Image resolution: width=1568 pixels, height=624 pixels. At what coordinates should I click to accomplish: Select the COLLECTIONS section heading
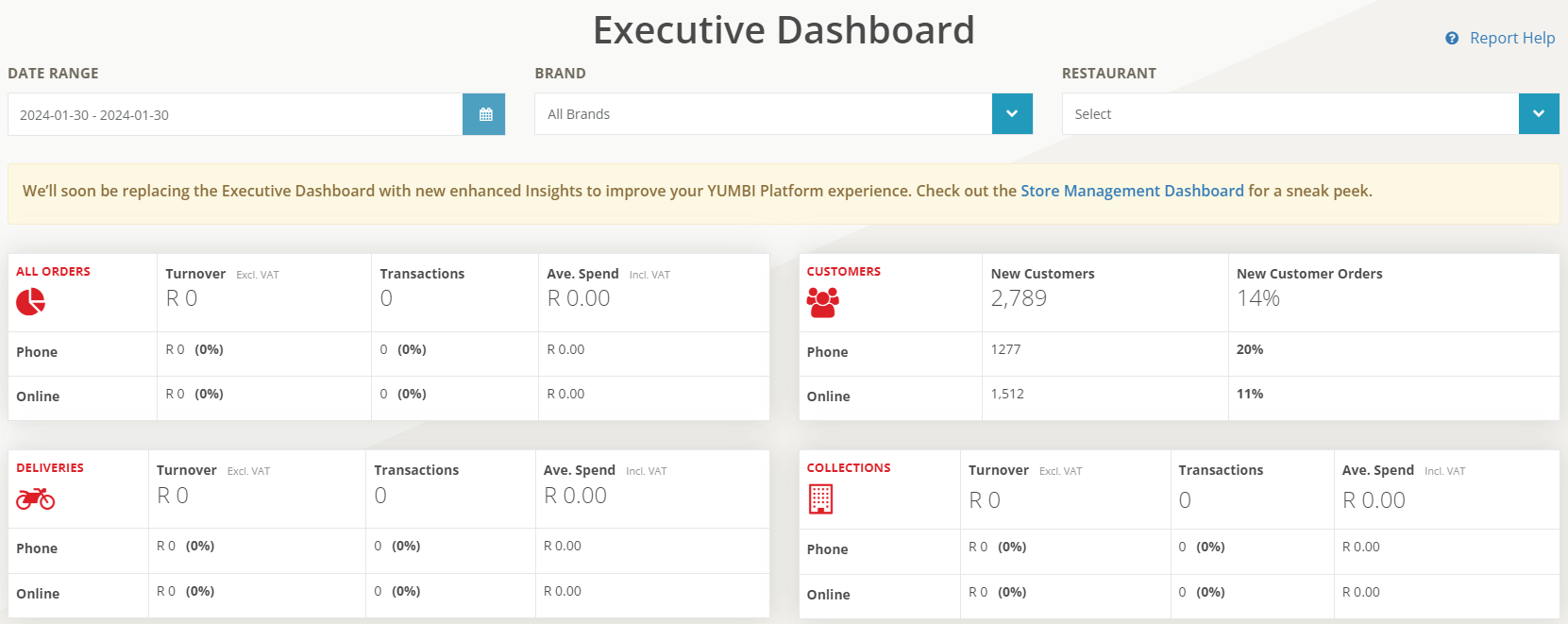point(849,468)
